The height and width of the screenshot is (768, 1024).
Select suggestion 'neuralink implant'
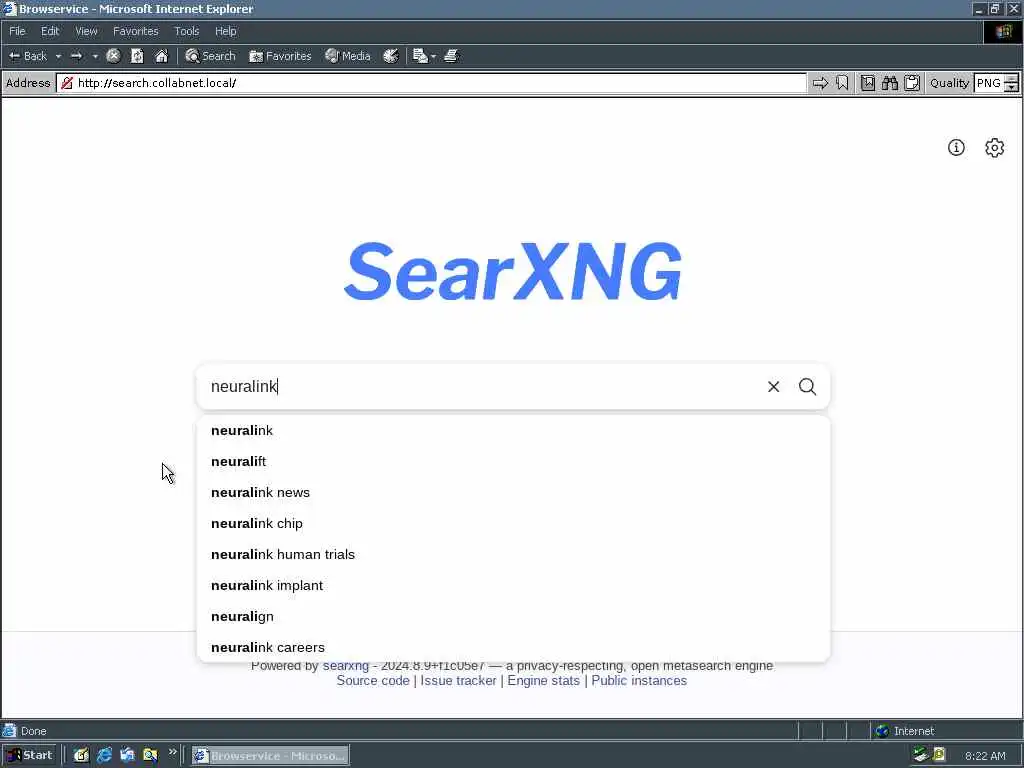point(513,586)
